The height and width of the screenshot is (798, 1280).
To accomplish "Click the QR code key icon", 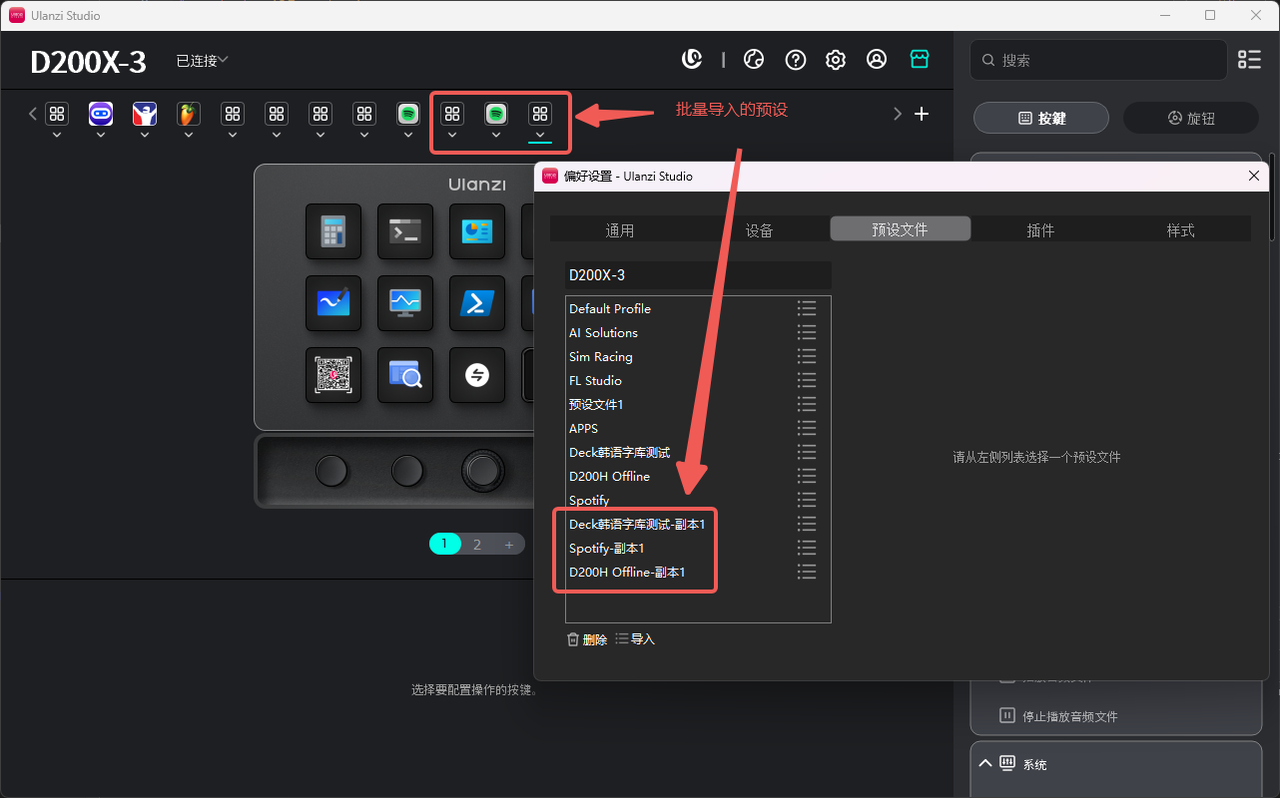I will [x=333, y=375].
